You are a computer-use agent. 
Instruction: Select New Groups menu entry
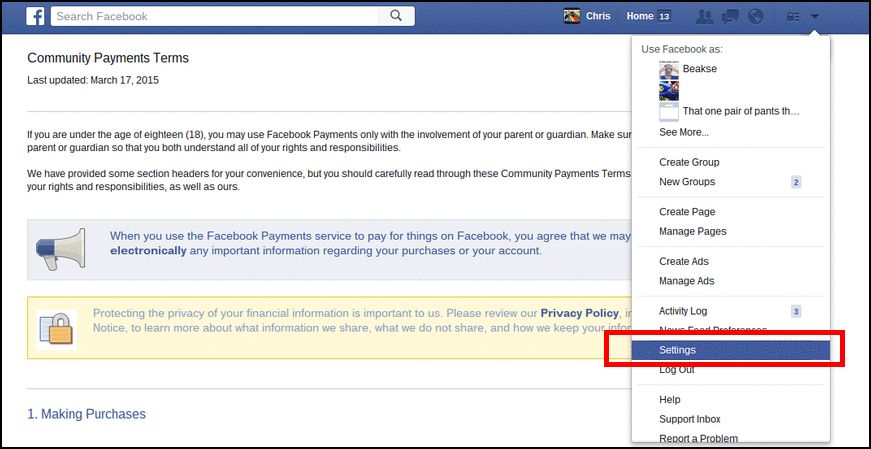pos(687,182)
